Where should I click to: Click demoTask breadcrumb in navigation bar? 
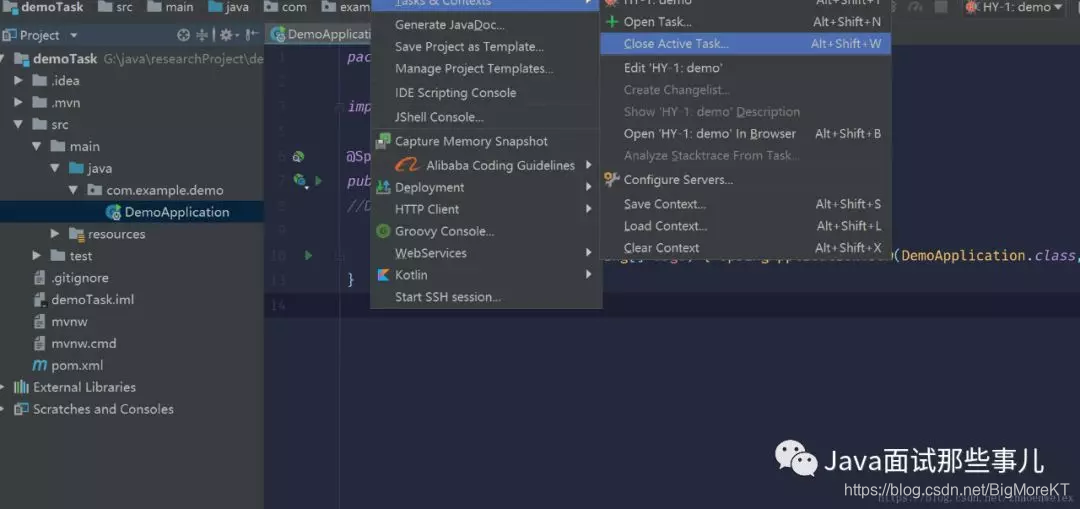click(43, 8)
